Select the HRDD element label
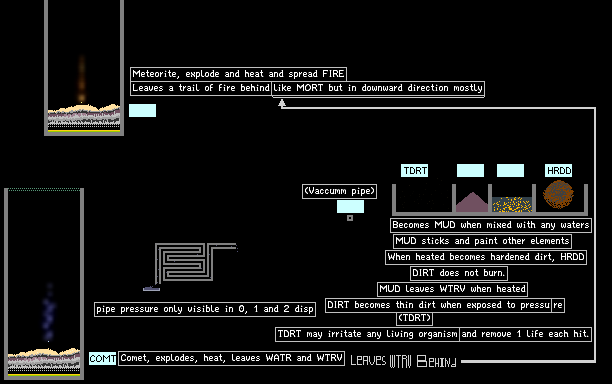Image resolution: width=612 pixels, height=384 pixels. point(559,171)
